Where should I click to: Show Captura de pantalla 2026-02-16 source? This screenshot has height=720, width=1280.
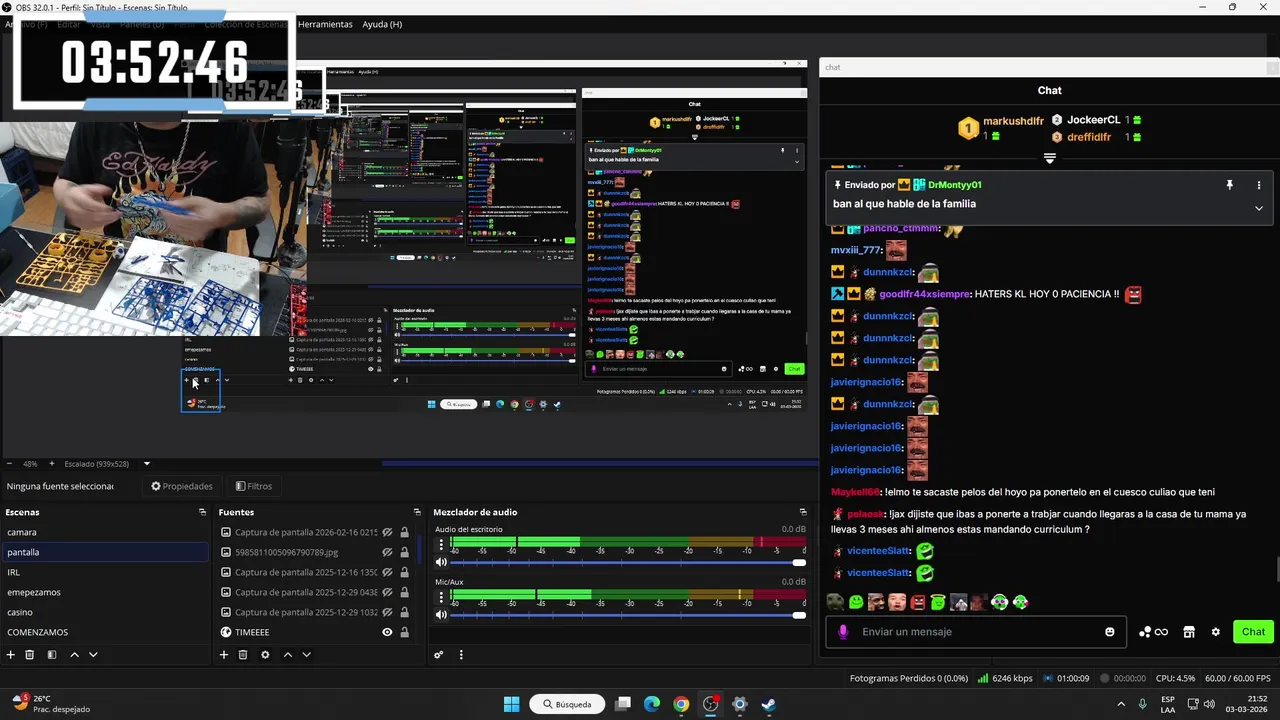387,533
